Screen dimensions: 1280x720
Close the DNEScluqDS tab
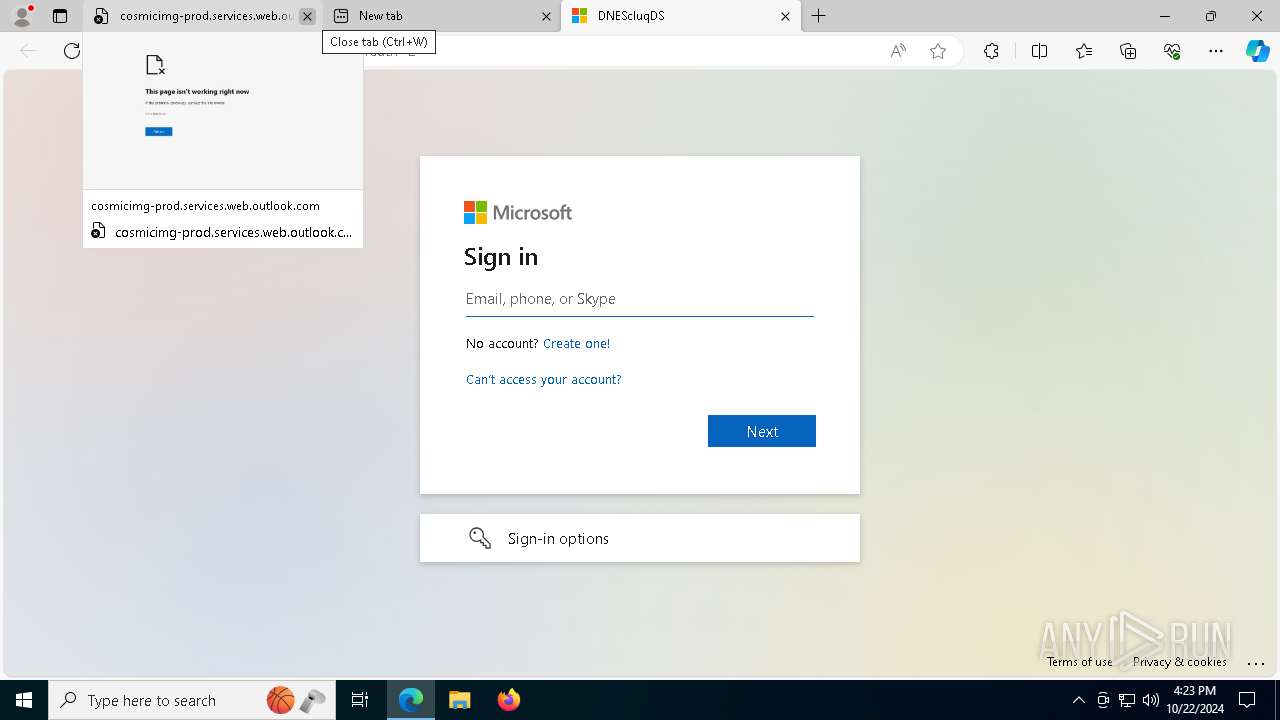(785, 16)
